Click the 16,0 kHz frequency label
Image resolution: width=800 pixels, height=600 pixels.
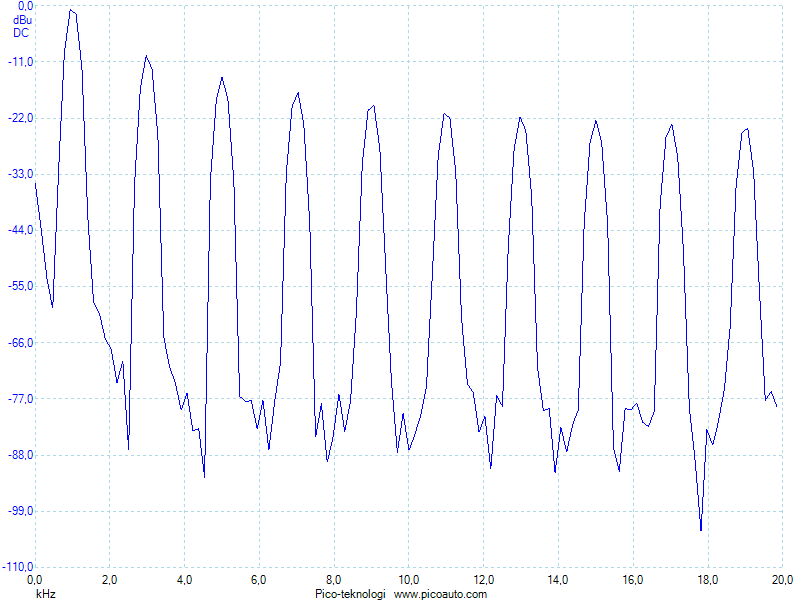(x=633, y=580)
